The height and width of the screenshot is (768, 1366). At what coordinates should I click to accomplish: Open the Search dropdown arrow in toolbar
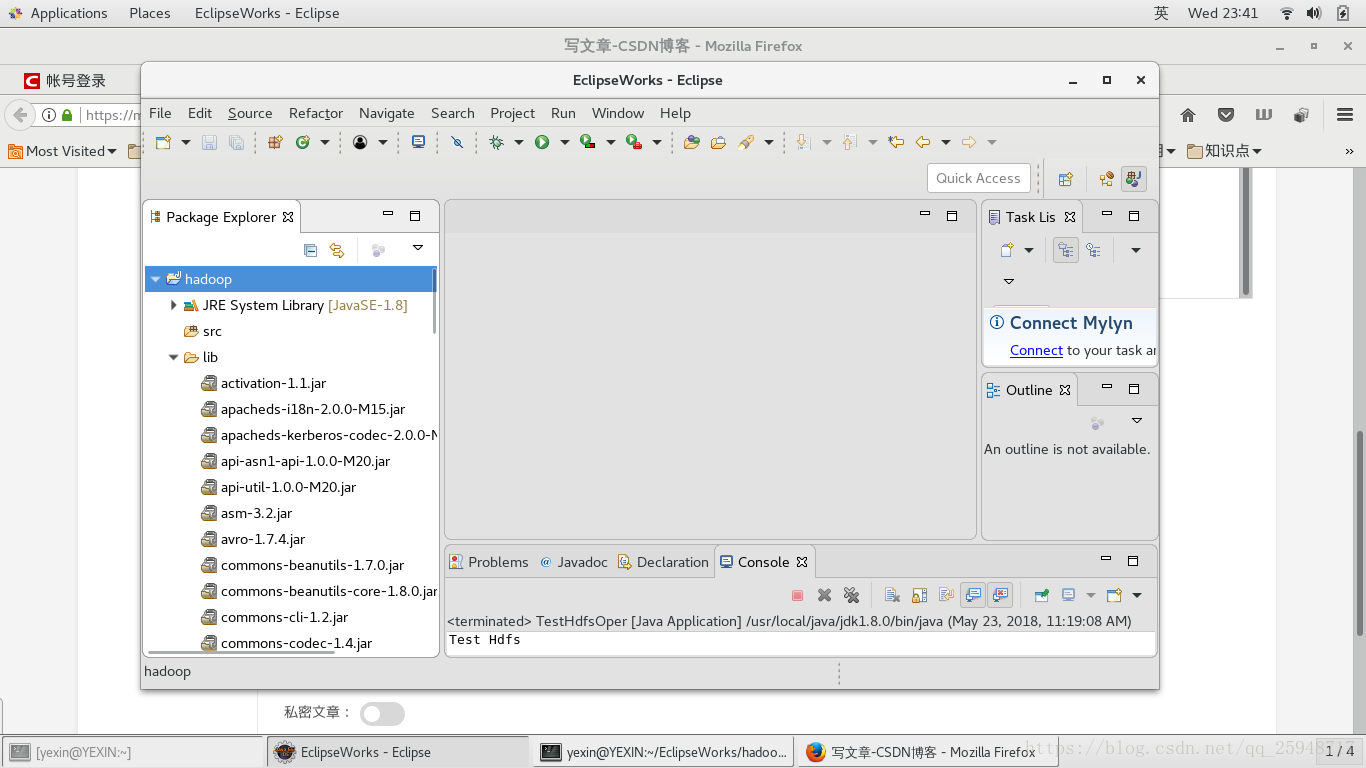(x=768, y=142)
